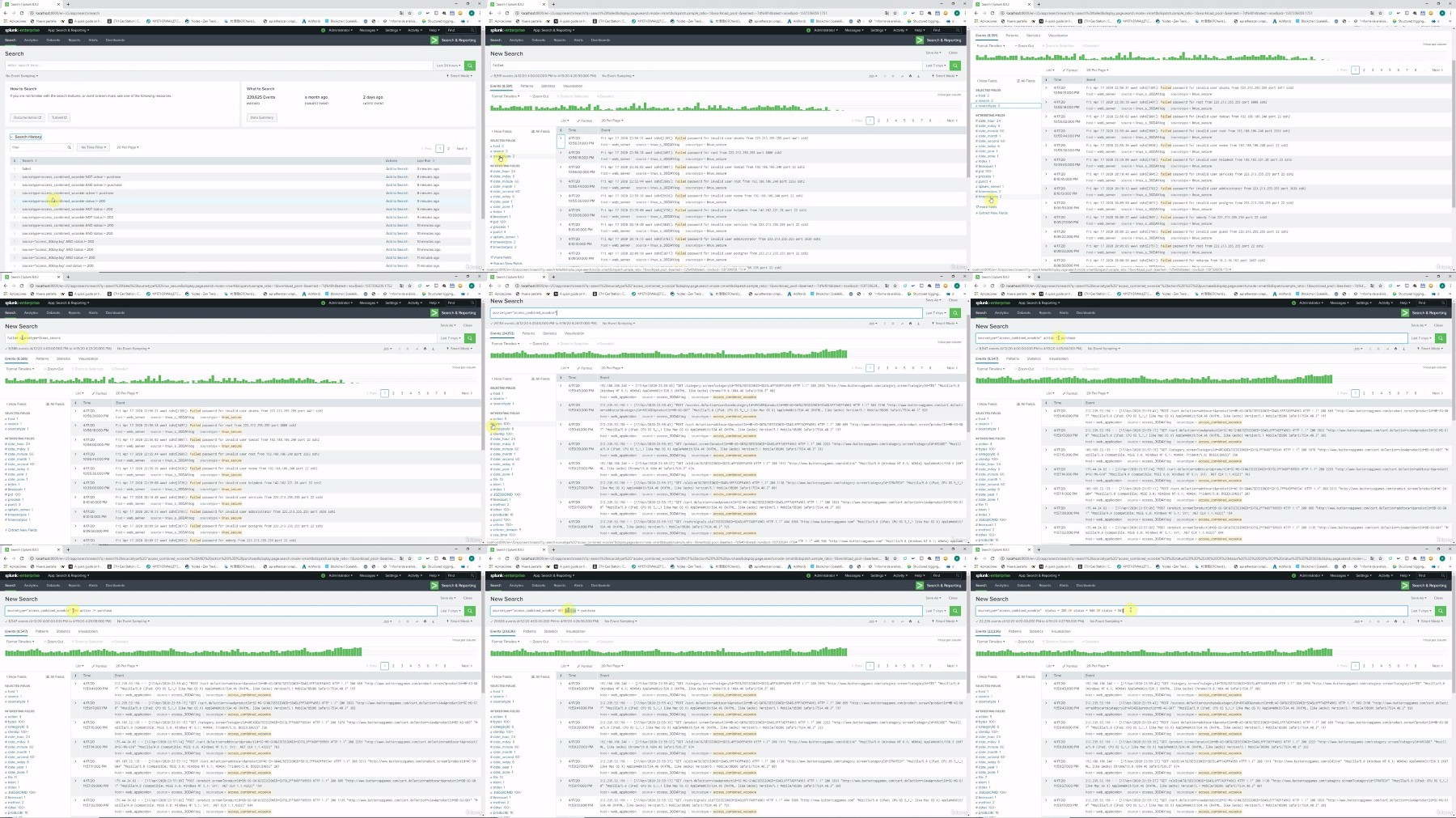Click search bar with 'failed sourcetype=linux_secure' query
This screenshot has width=1456, height=818.
click(219, 337)
